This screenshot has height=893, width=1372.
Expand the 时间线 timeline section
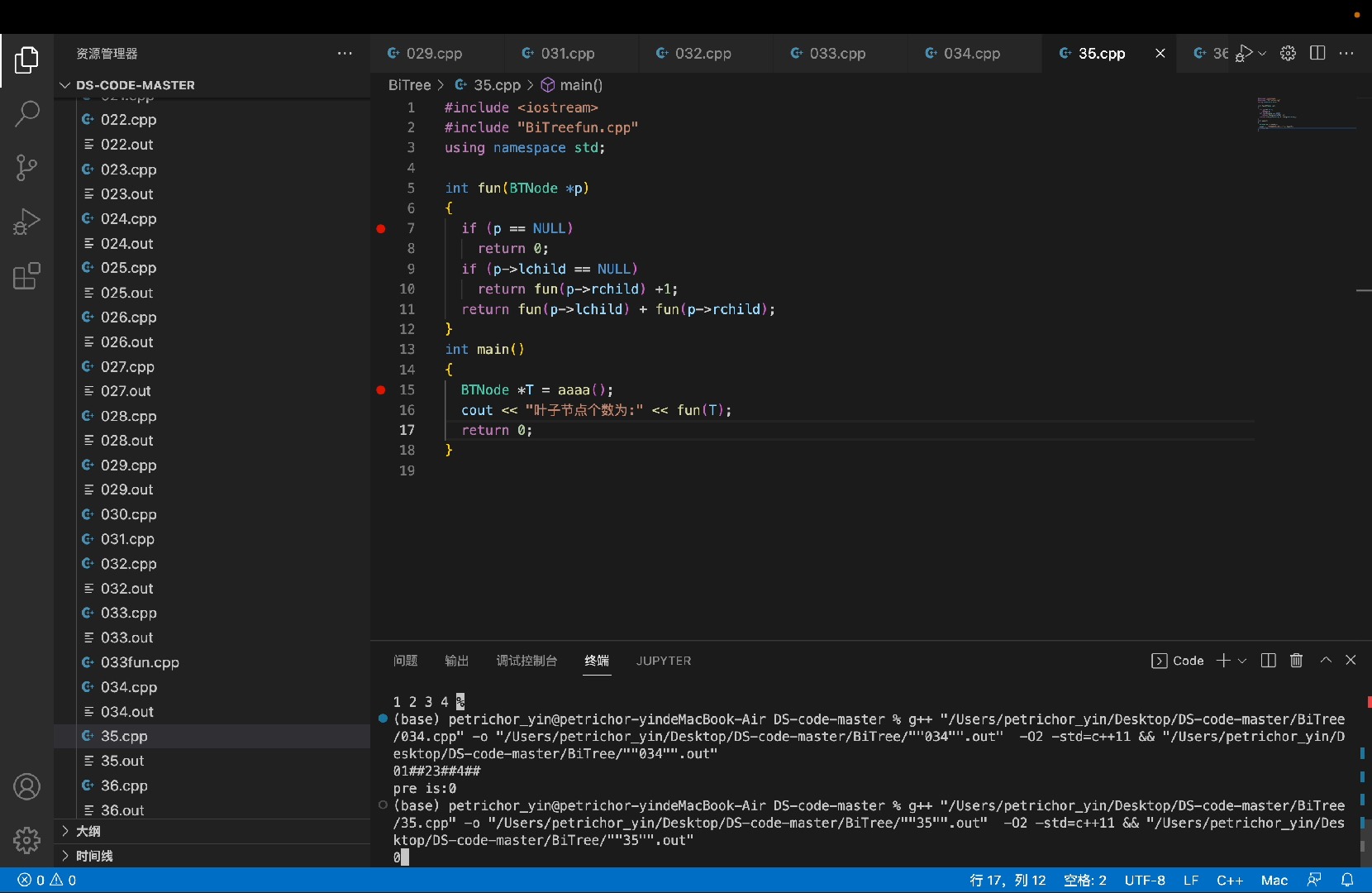click(212, 857)
